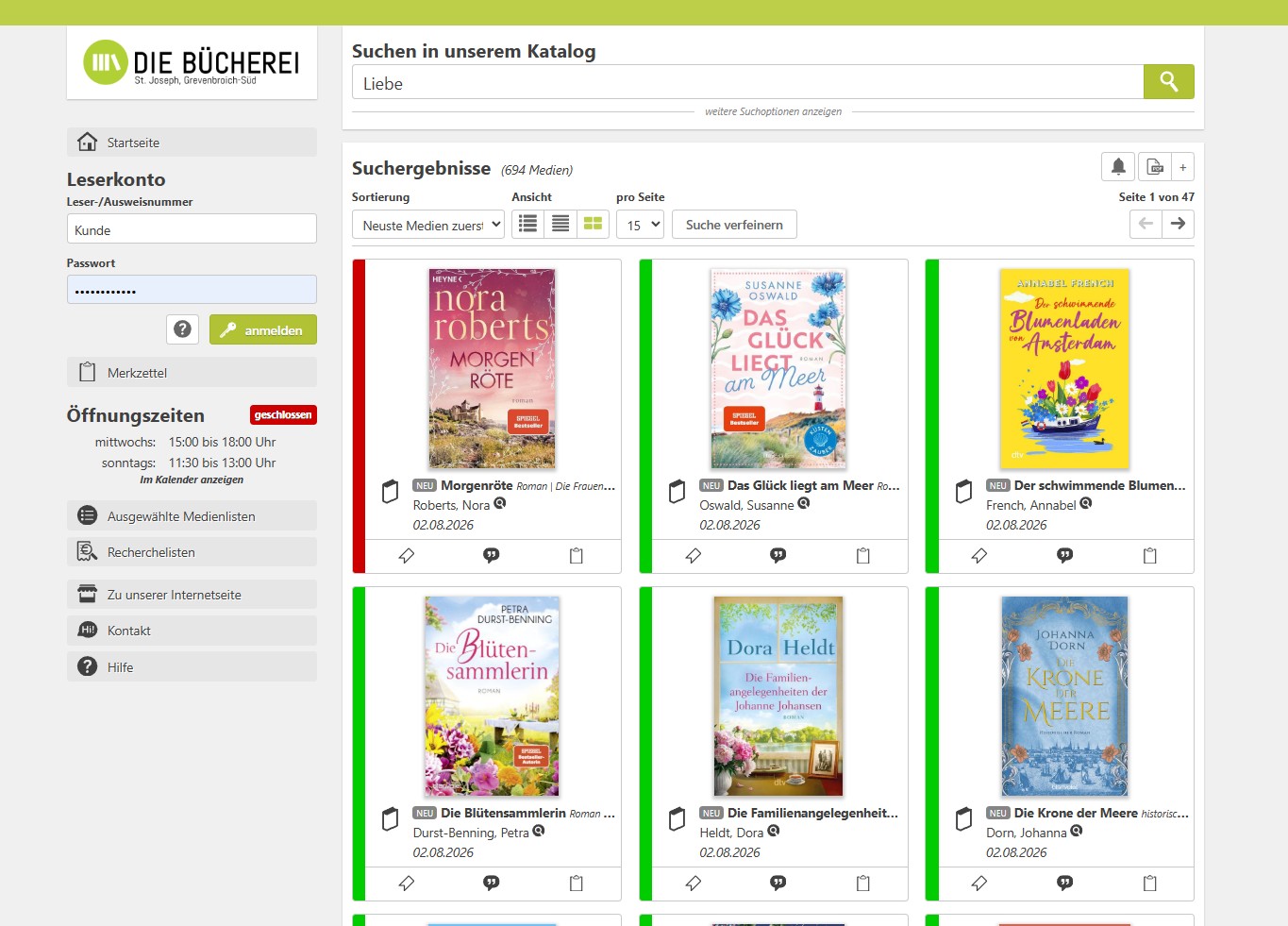
Task: Click comment icon under Die Familienangelegenheiten
Action: tap(778, 883)
